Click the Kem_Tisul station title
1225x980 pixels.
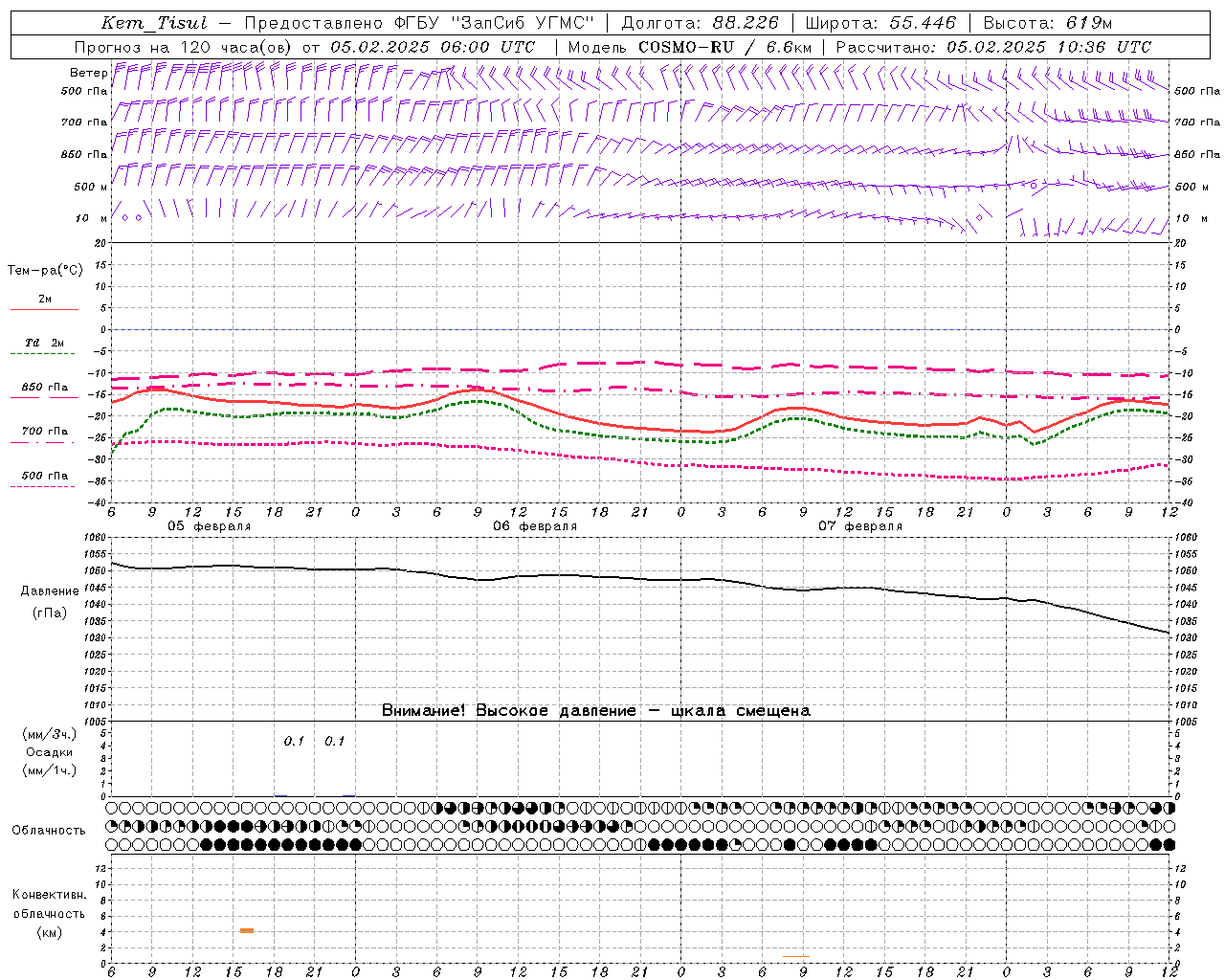point(154,23)
